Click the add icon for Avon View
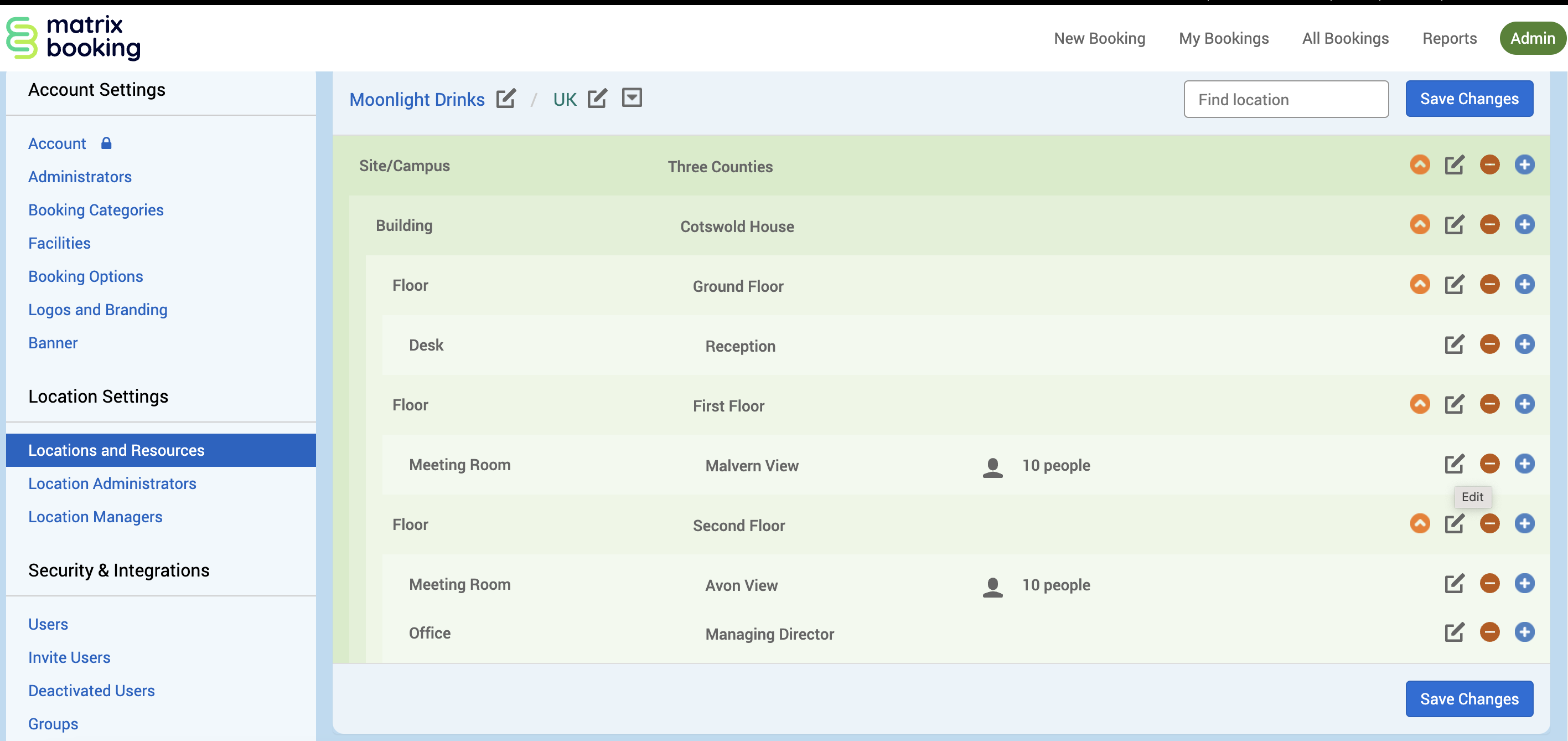The height and width of the screenshot is (741, 1568). [x=1524, y=583]
